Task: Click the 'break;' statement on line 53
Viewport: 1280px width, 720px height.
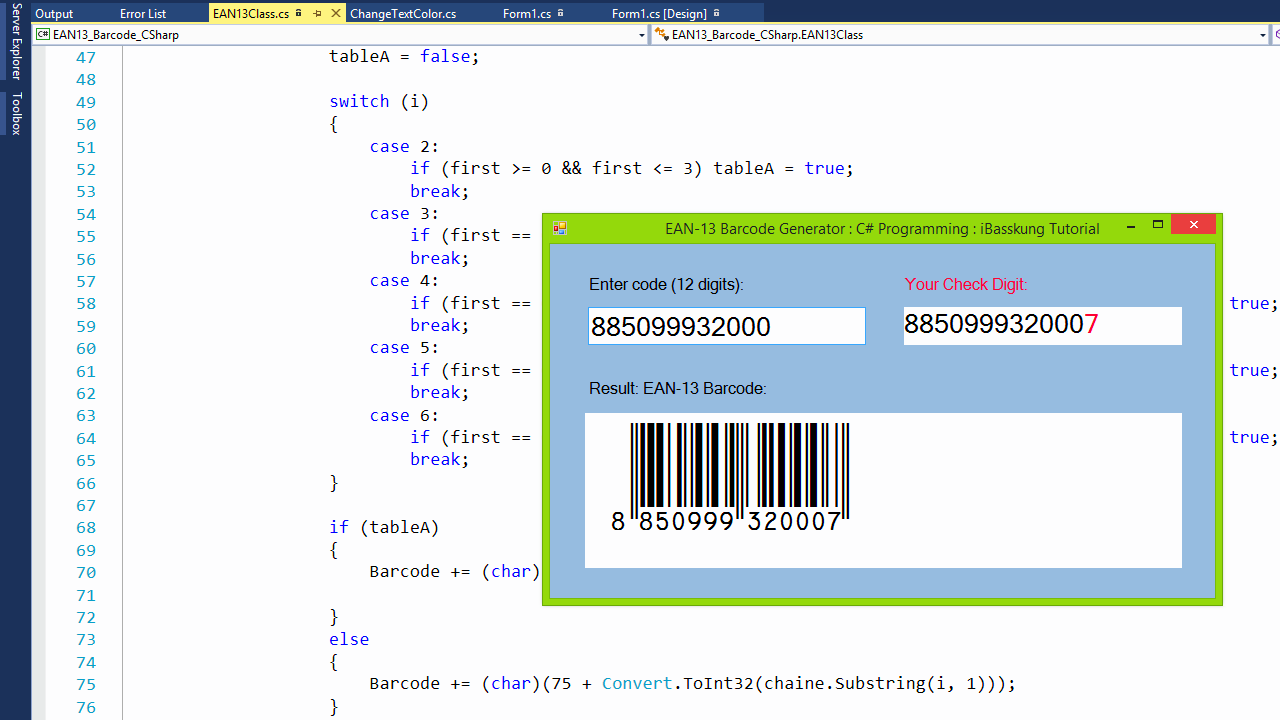Action: click(439, 191)
